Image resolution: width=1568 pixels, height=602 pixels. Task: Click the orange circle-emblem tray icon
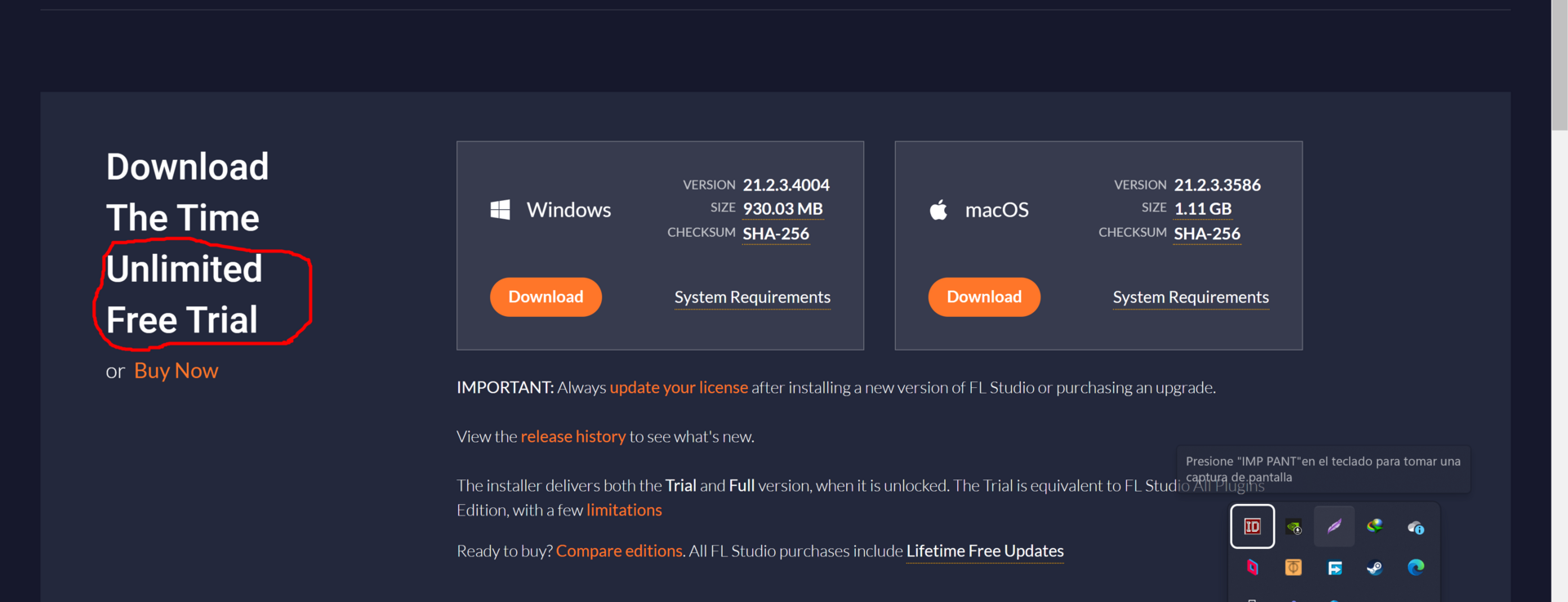(x=1294, y=567)
